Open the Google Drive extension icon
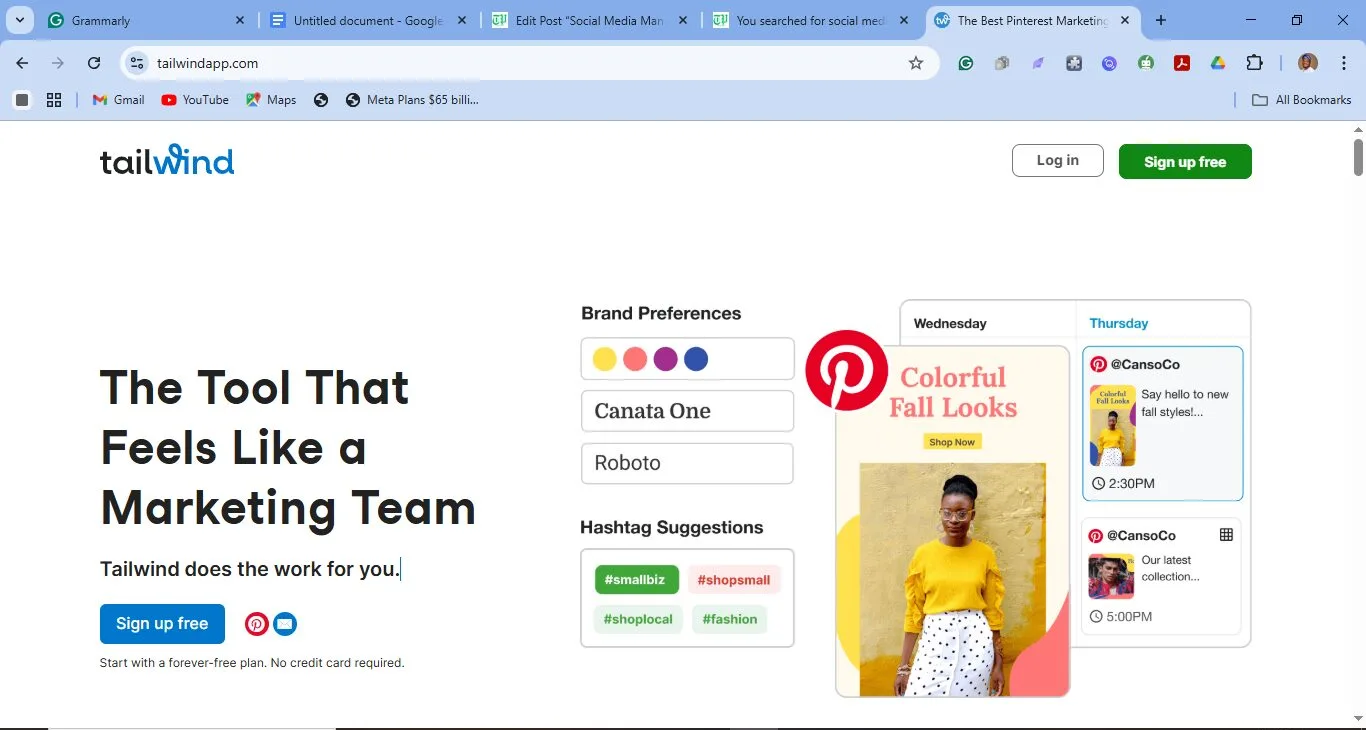The image size is (1366, 730). [x=1218, y=63]
